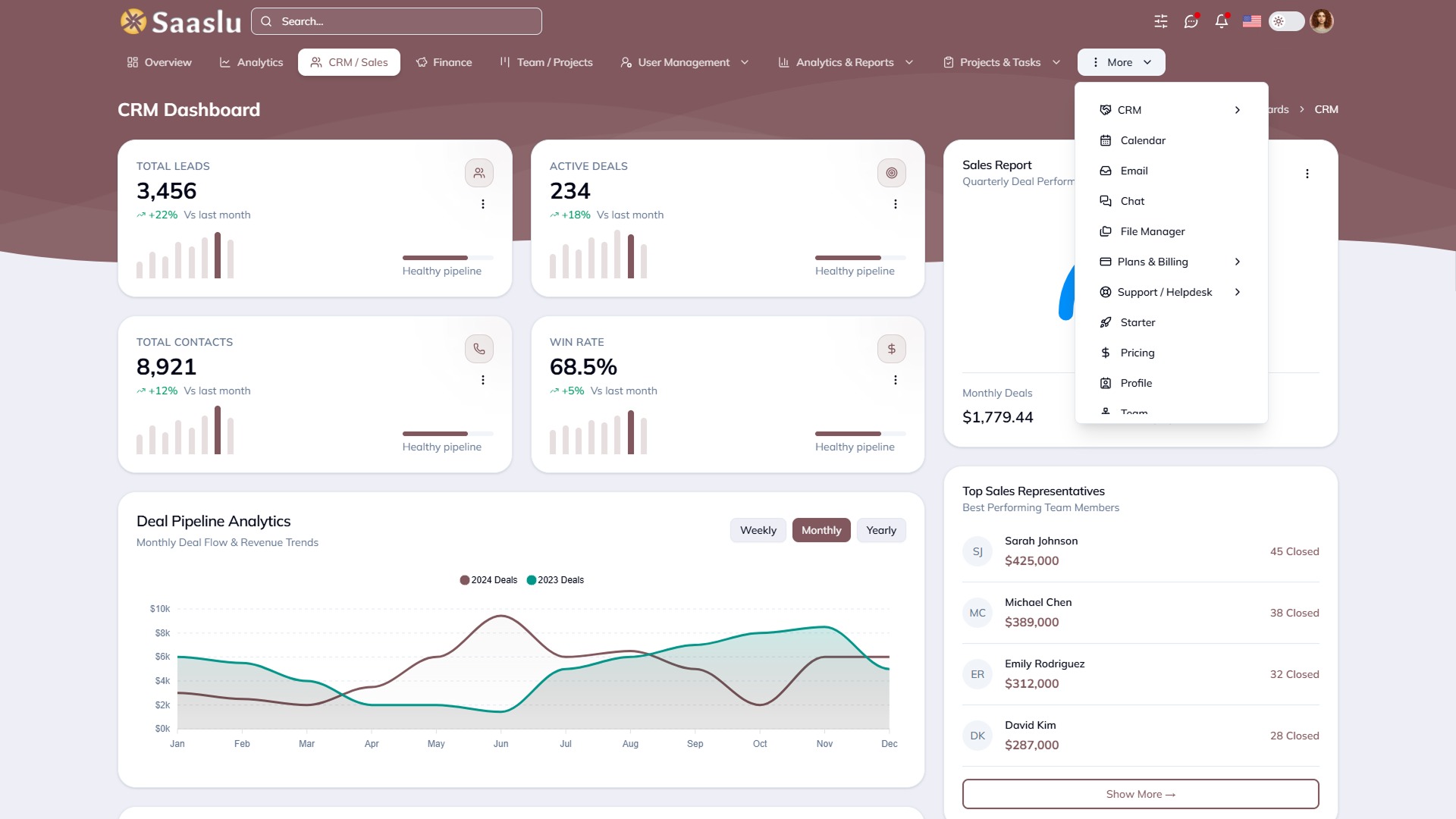
Task: Switch pipeline chart to Yearly
Action: 881,530
